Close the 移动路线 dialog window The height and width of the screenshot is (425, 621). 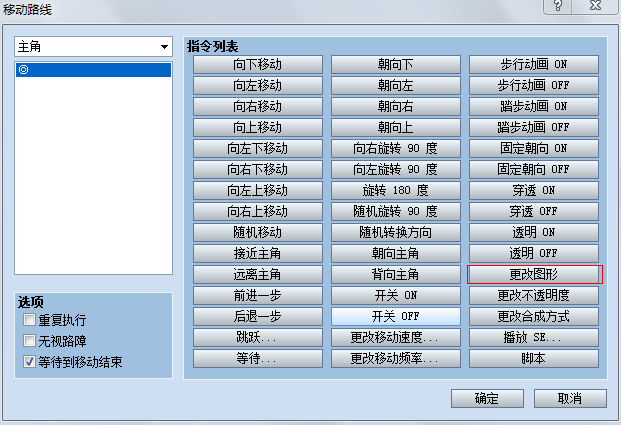pos(595,6)
